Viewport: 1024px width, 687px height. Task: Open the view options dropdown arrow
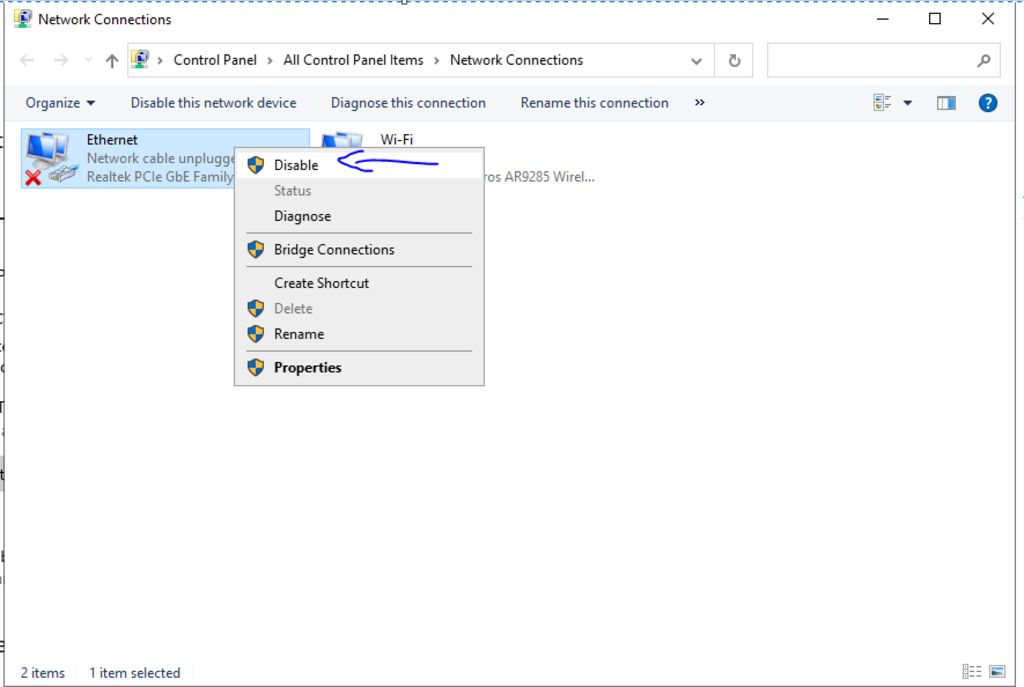908,103
